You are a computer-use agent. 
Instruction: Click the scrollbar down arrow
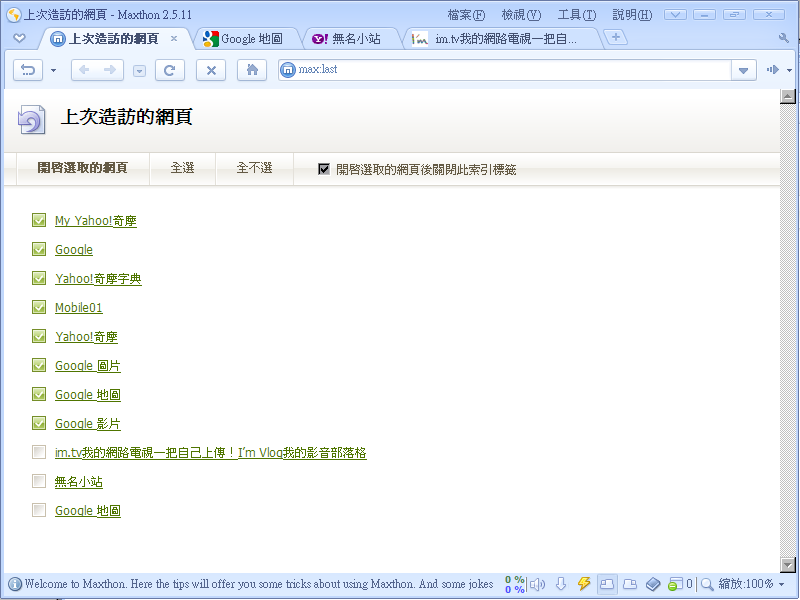pos(788,565)
